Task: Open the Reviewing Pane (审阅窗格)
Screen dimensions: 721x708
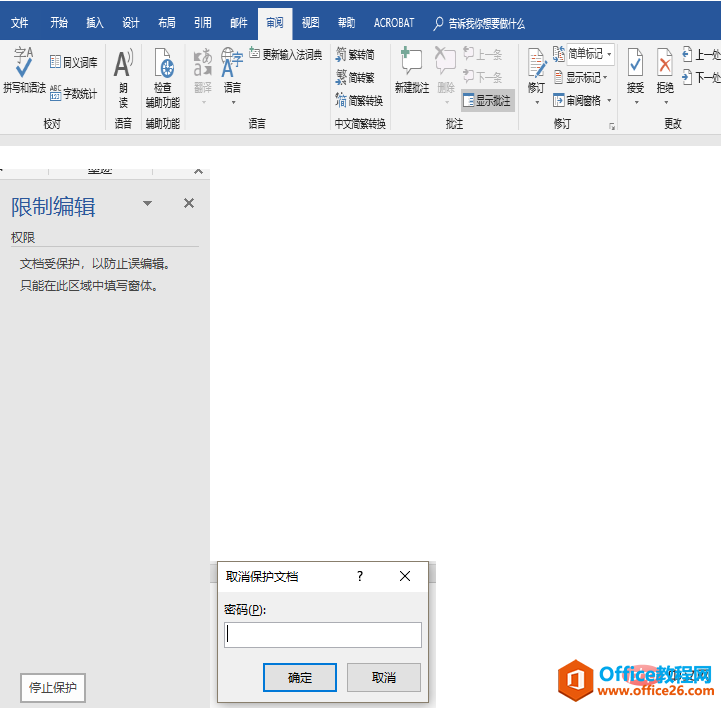Action: [578, 100]
